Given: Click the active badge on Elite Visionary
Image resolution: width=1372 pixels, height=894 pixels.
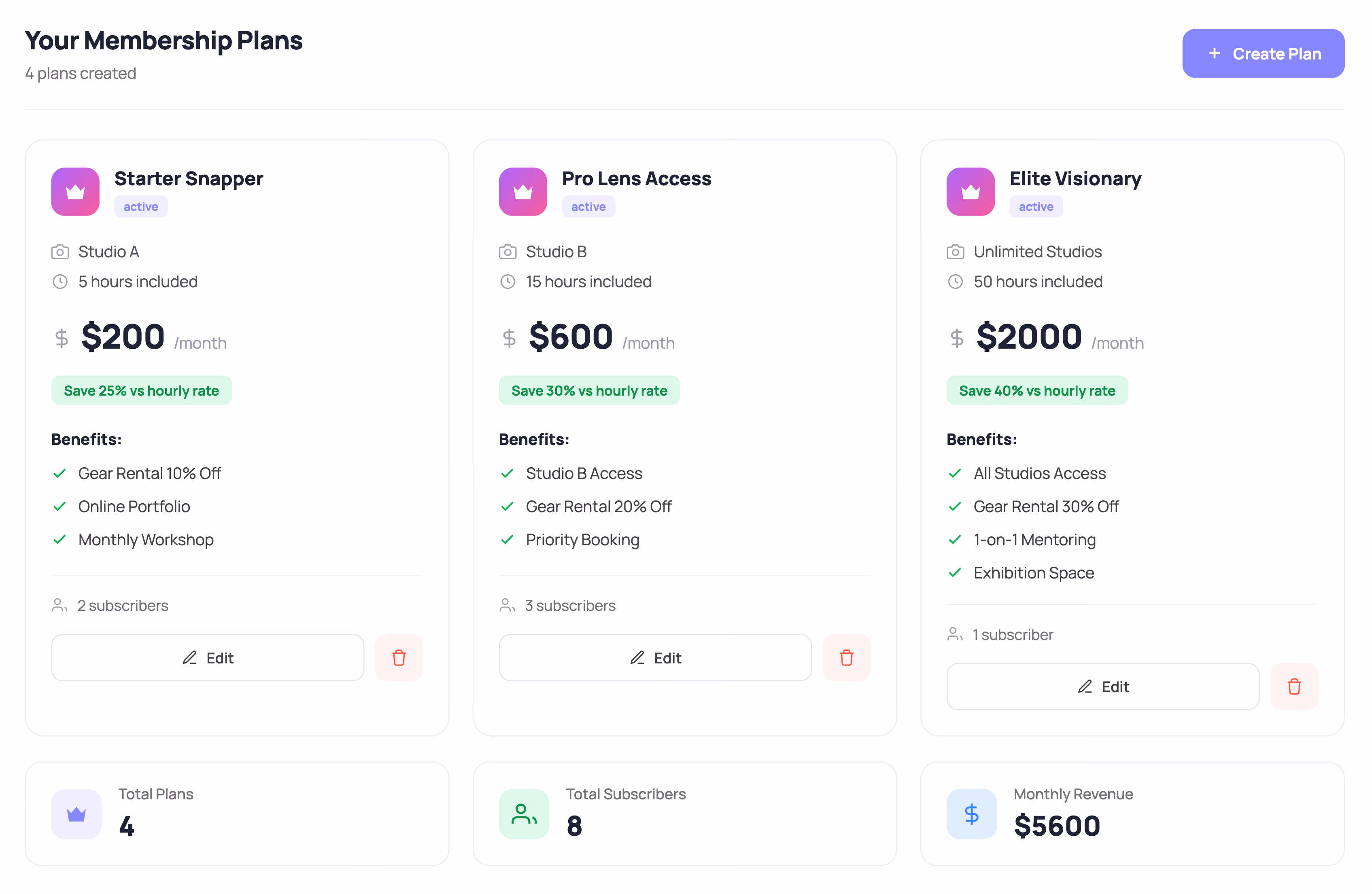Looking at the screenshot, I should pos(1036,207).
